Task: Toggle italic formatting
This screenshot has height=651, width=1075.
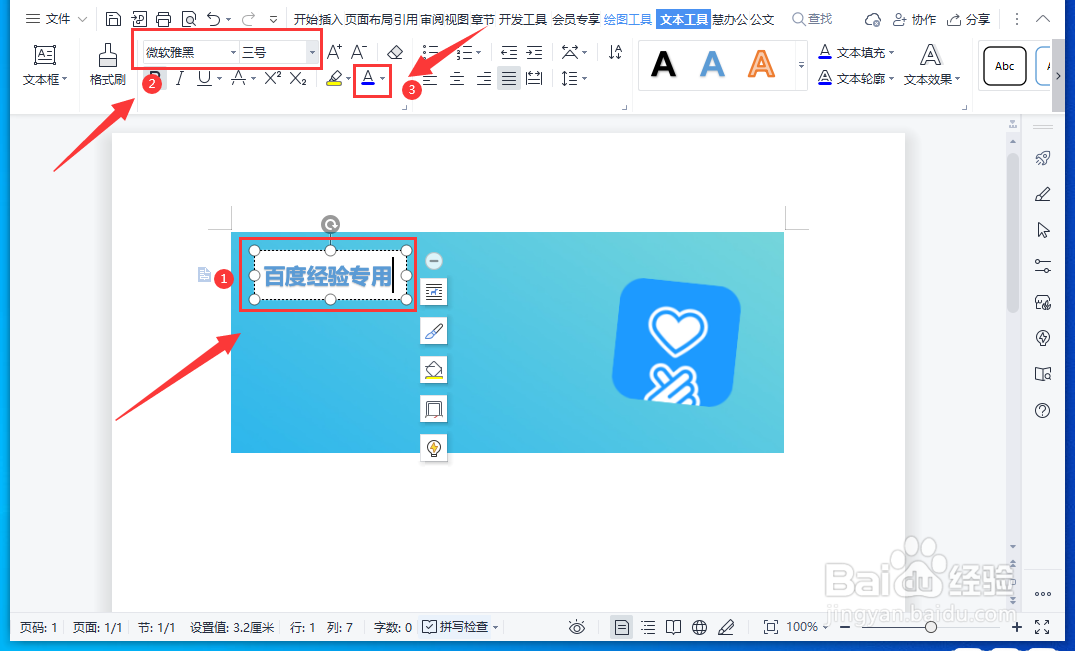Action: [179, 78]
